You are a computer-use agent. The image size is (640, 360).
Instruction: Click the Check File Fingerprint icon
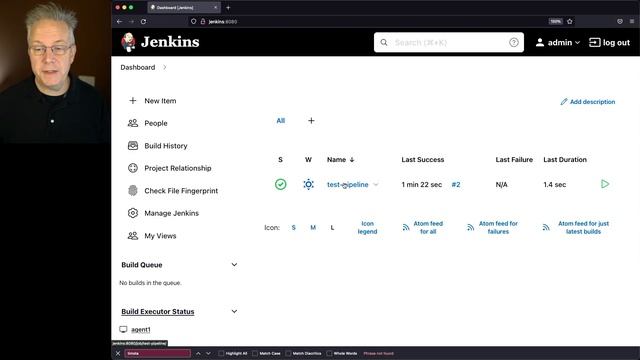click(133, 190)
